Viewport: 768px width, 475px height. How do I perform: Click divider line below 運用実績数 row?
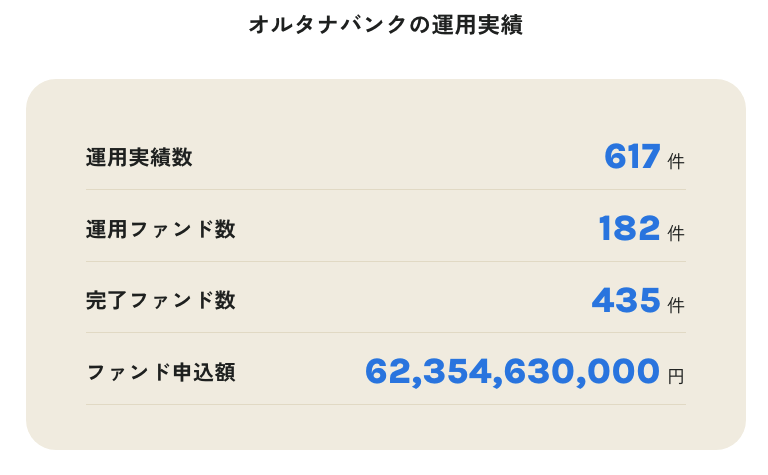click(x=385, y=190)
